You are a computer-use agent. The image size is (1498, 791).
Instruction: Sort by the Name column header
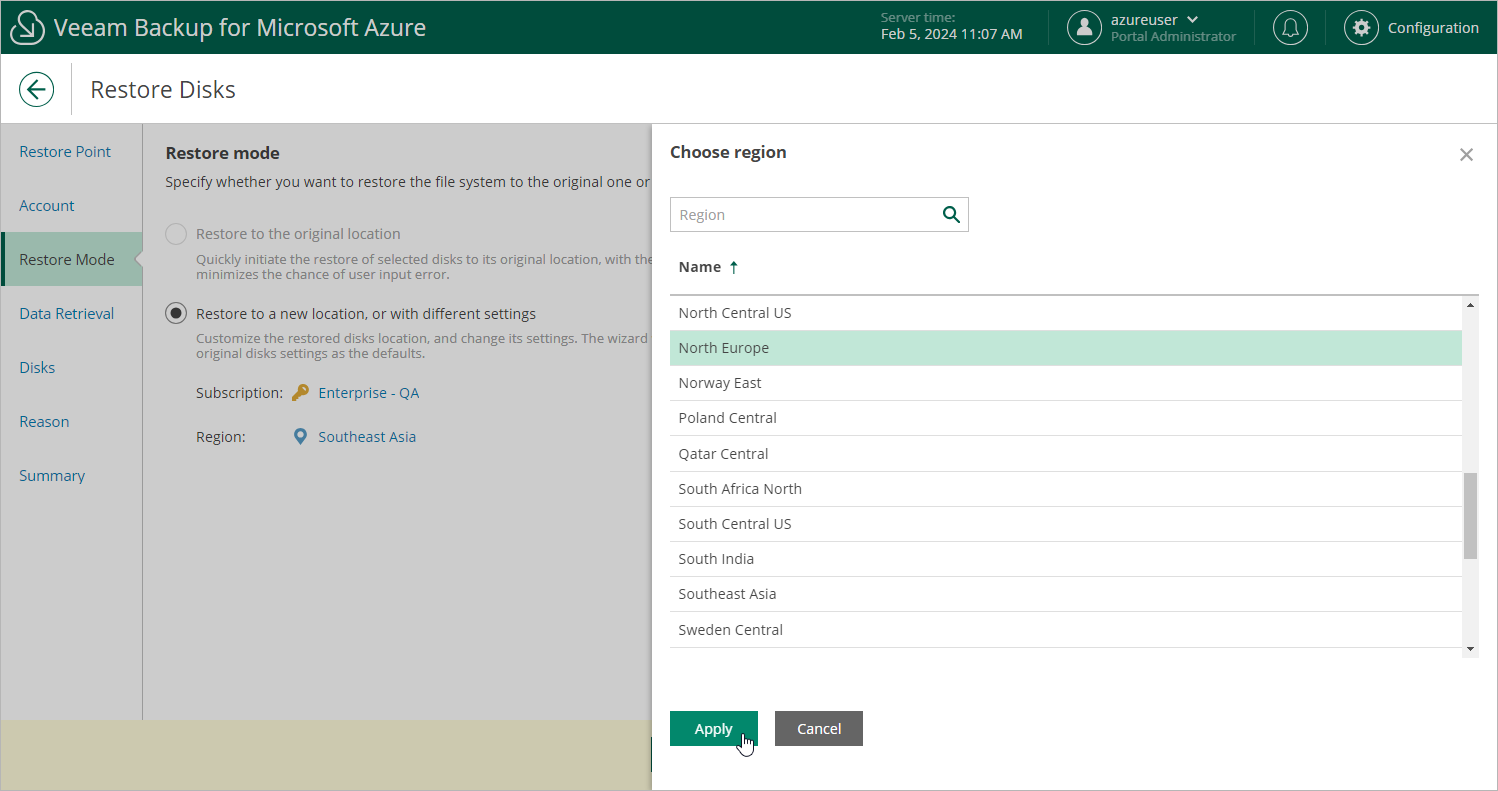pyautogui.click(x=700, y=267)
